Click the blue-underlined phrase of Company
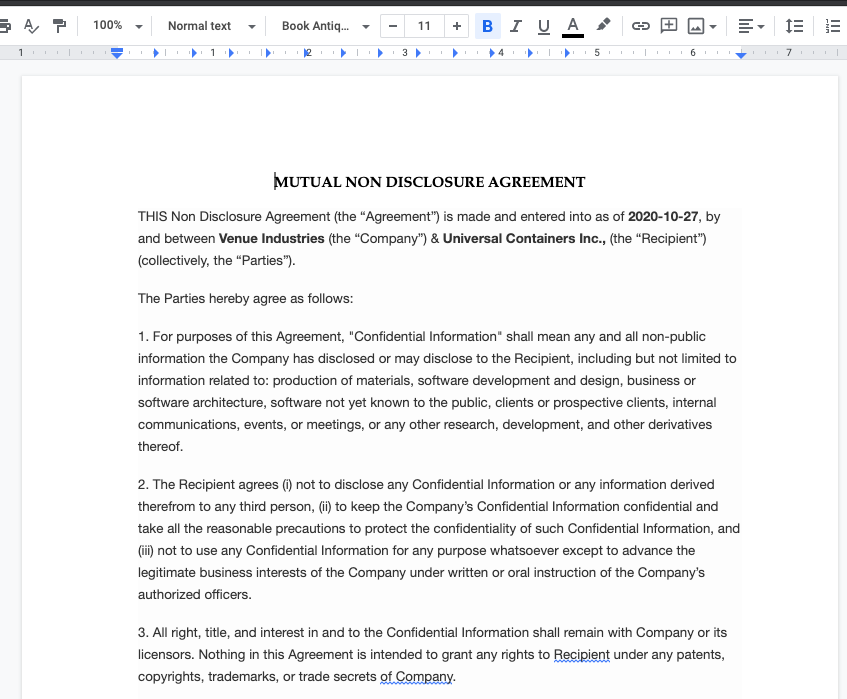 tap(416, 677)
